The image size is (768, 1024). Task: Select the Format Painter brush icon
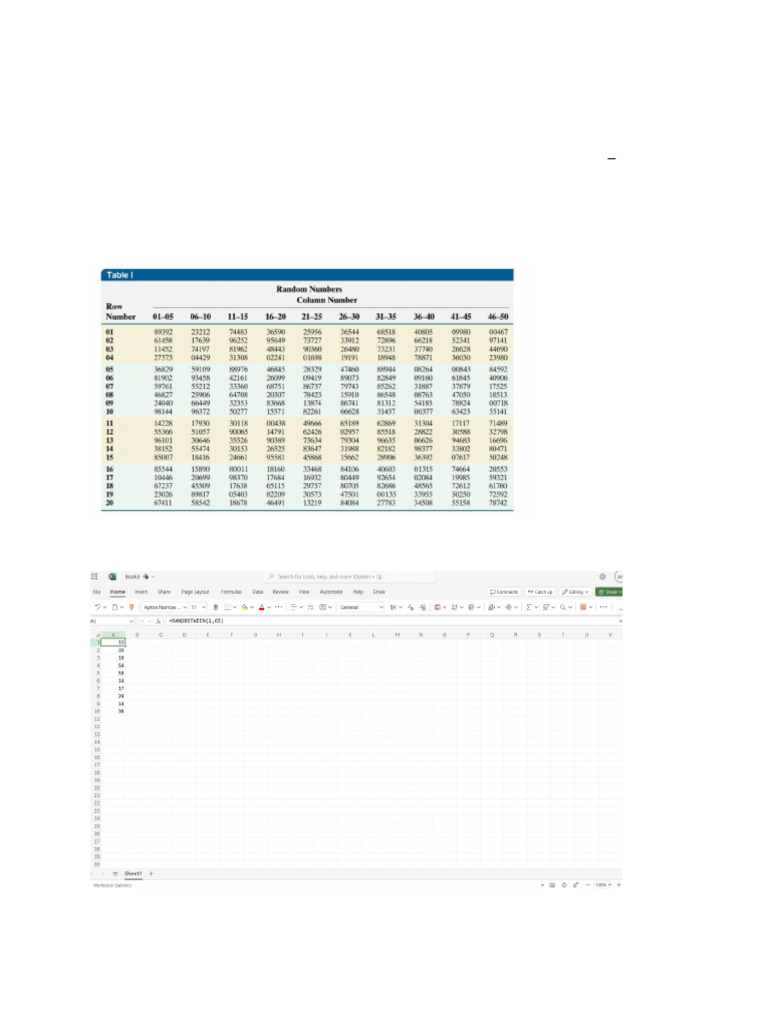pyautogui.click(x=131, y=607)
